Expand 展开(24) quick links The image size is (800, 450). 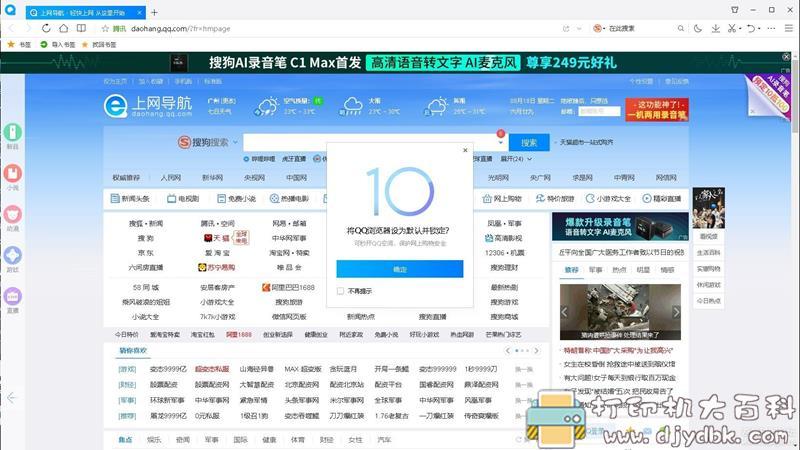click(x=516, y=159)
